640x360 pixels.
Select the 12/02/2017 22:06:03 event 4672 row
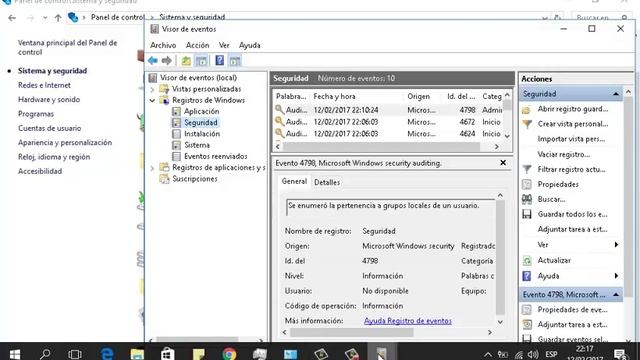pyautogui.click(x=389, y=122)
